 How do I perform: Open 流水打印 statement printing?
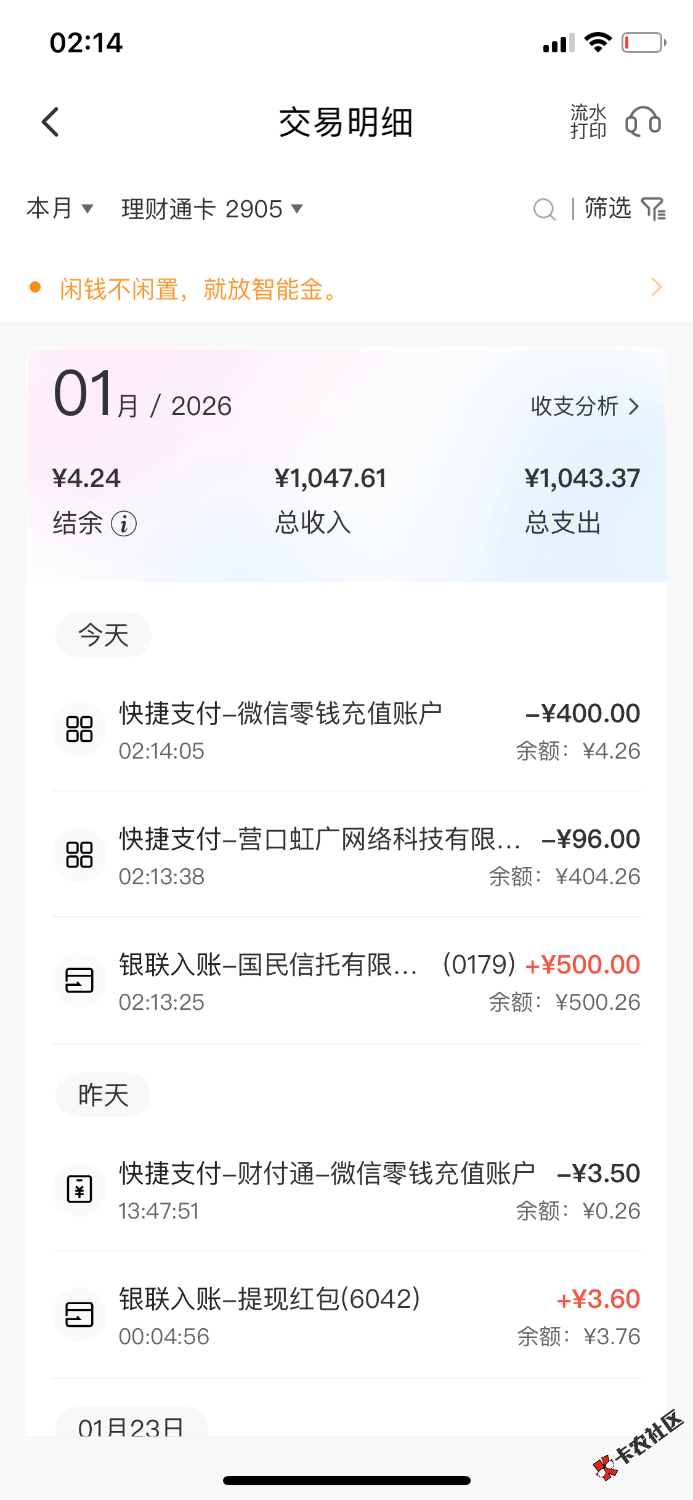click(x=588, y=122)
